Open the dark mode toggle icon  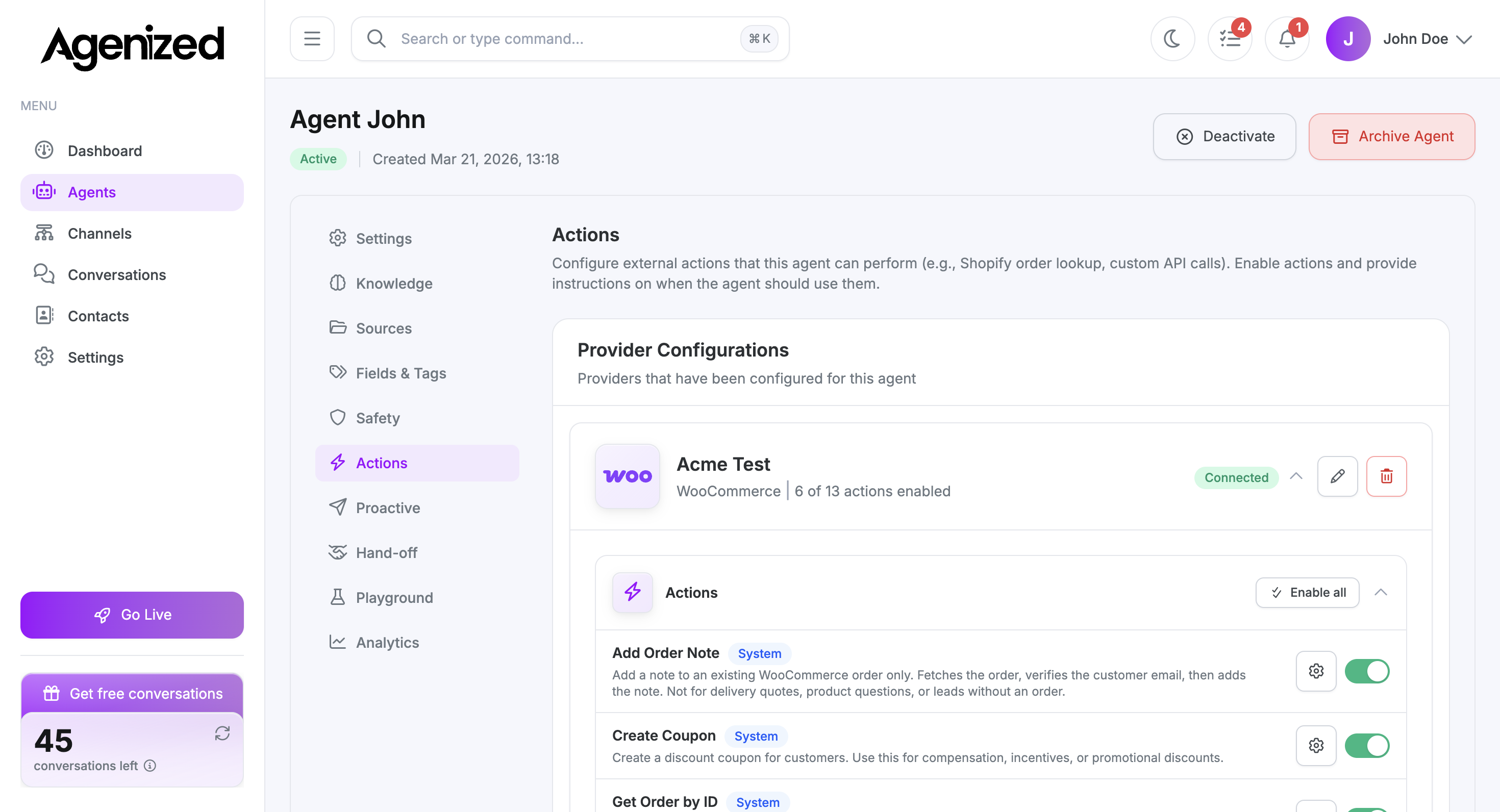click(1172, 38)
